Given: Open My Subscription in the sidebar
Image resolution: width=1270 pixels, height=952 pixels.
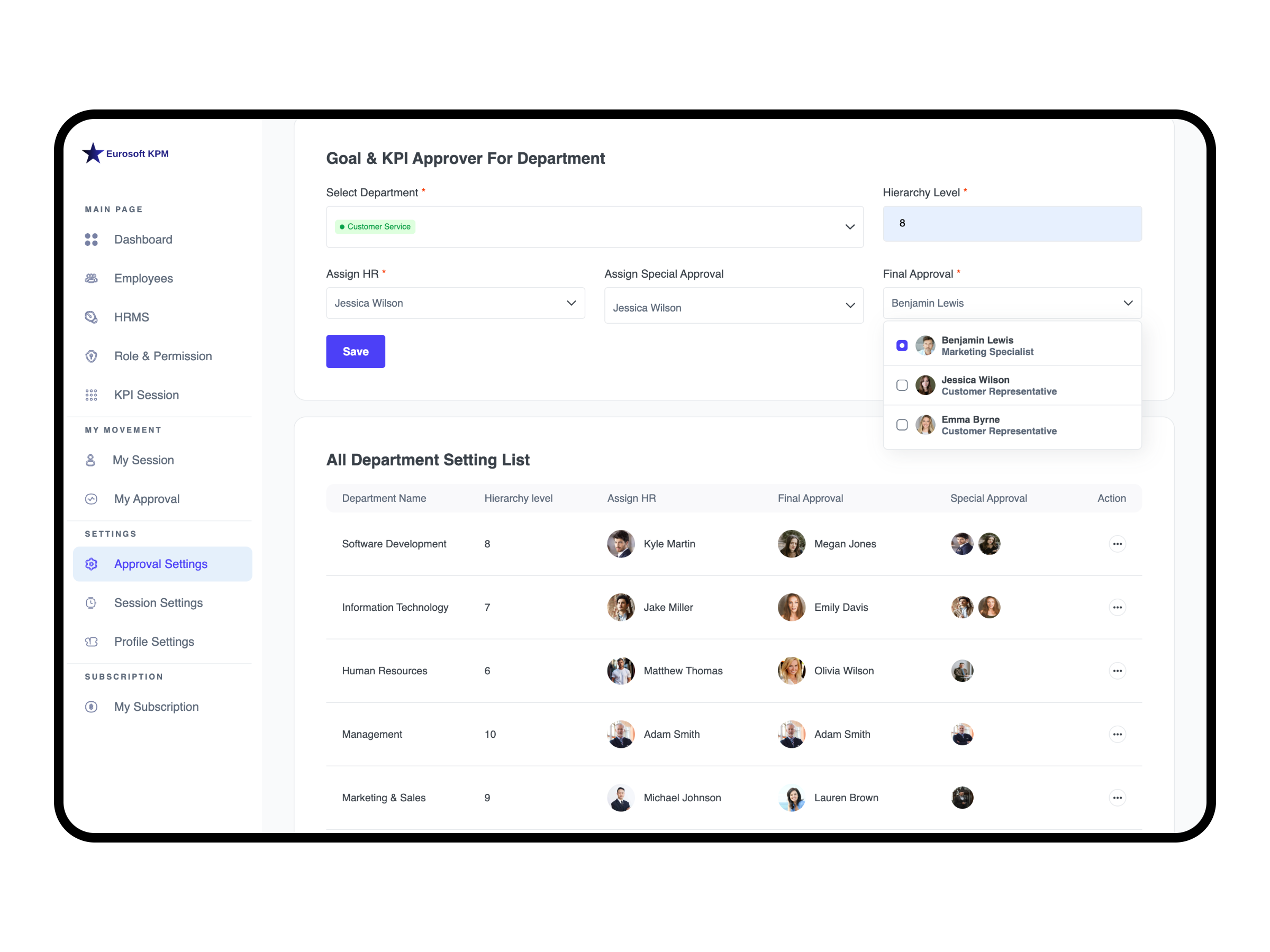Looking at the screenshot, I should click(156, 707).
